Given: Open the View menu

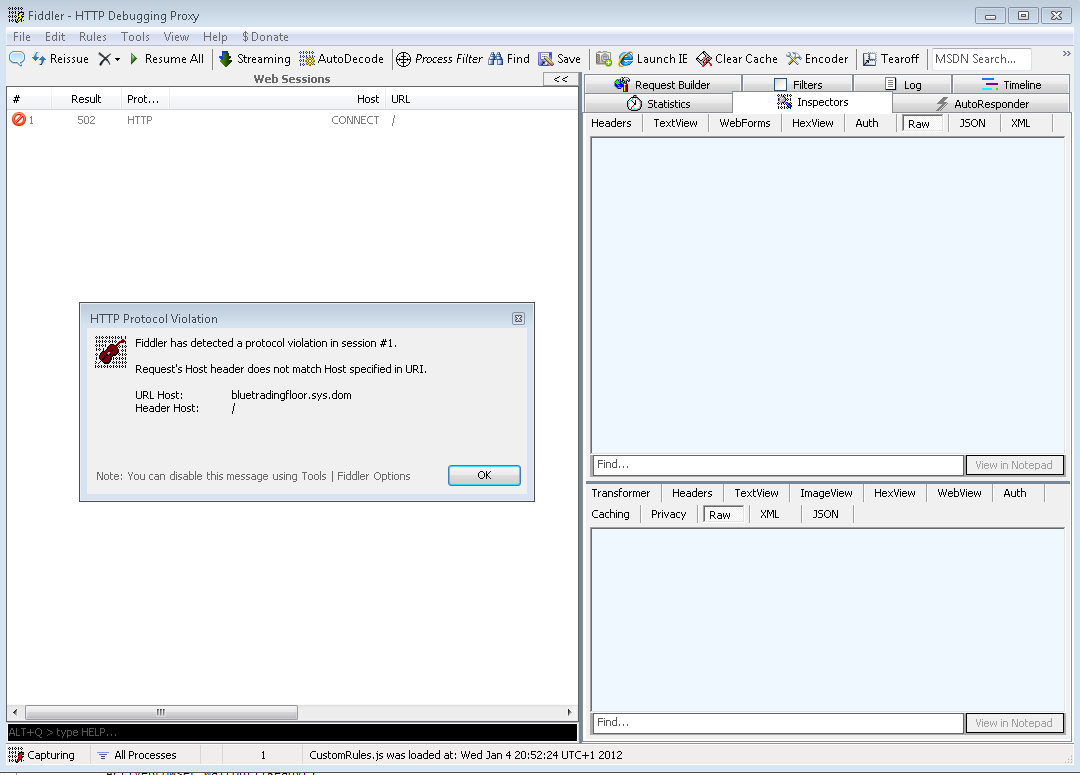Looking at the screenshot, I should (176, 37).
